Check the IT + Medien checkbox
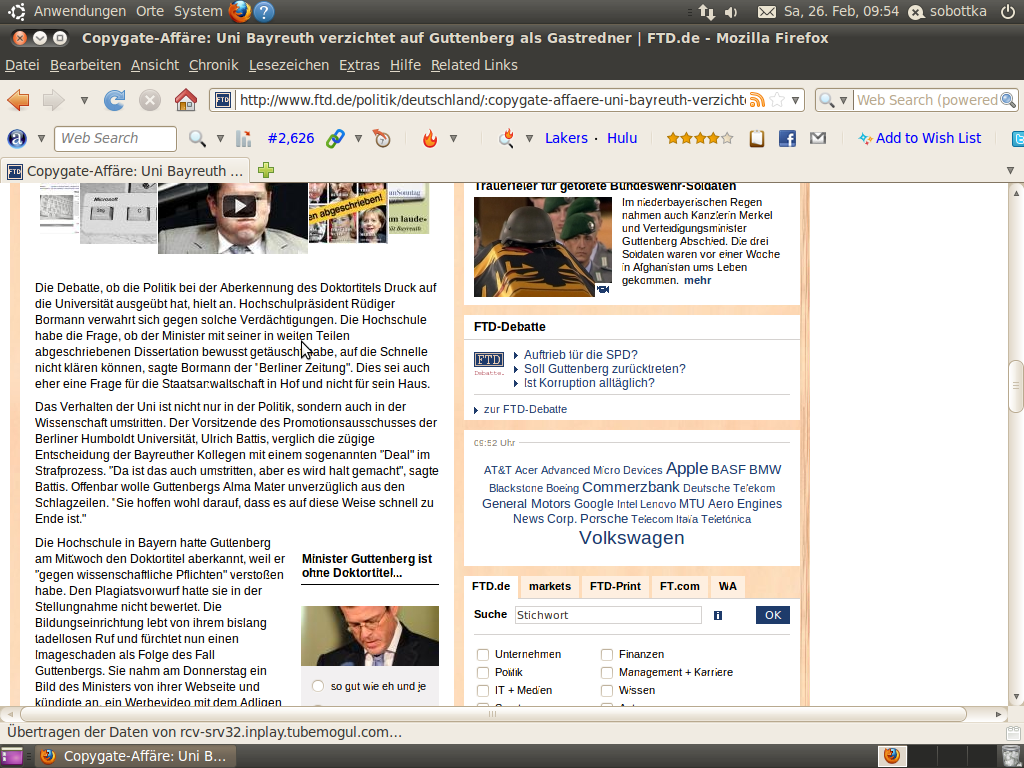Screen dimensions: 1024x768 [x=483, y=691]
